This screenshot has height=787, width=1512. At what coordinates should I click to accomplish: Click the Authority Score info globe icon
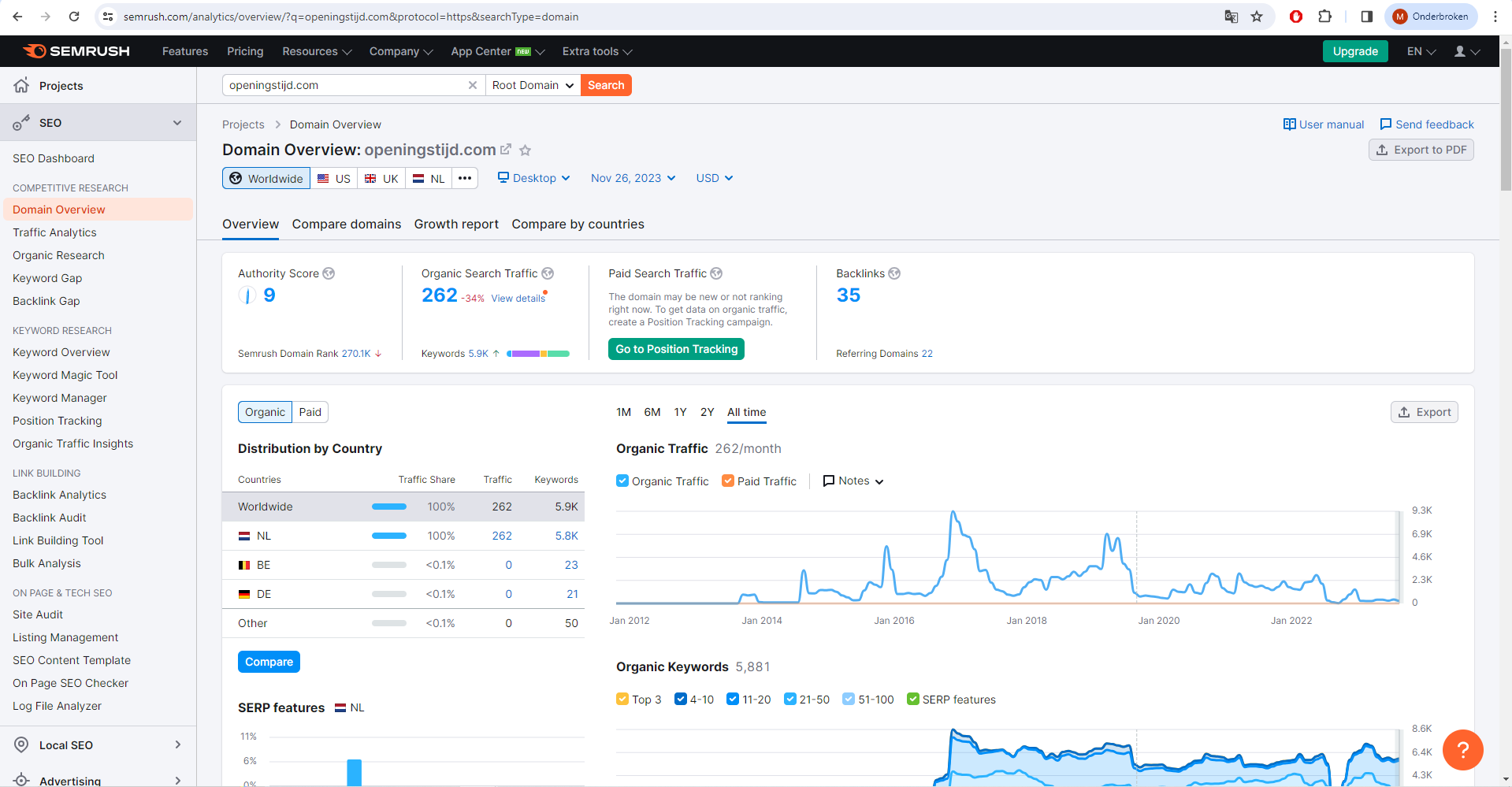[329, 273]
